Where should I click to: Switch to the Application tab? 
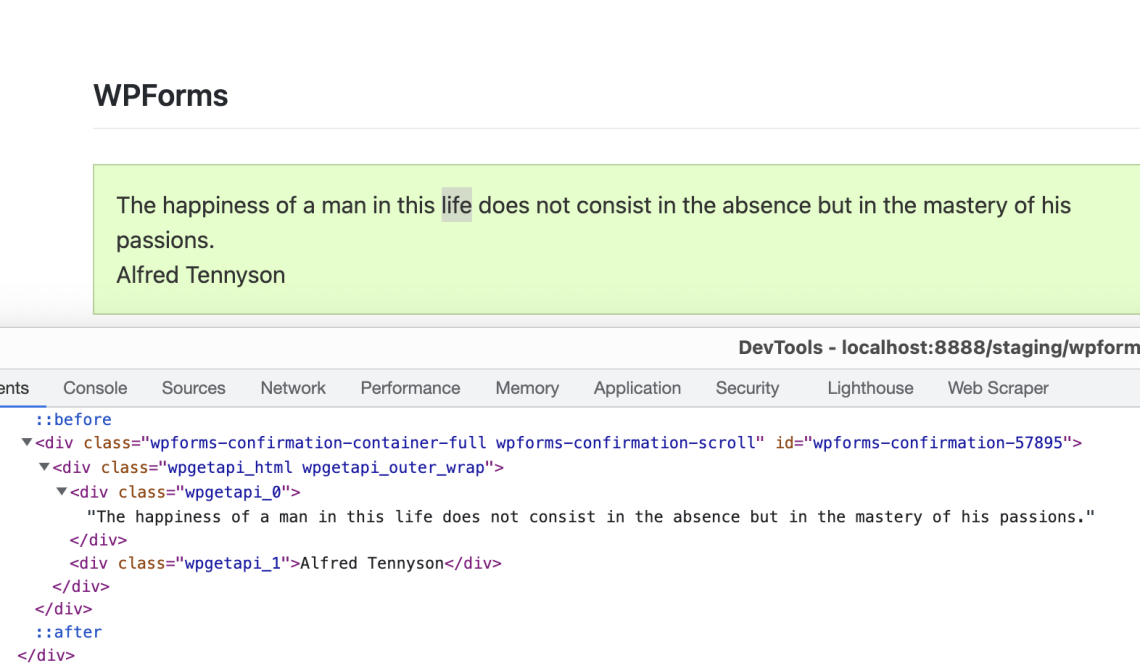pos(637,388)
